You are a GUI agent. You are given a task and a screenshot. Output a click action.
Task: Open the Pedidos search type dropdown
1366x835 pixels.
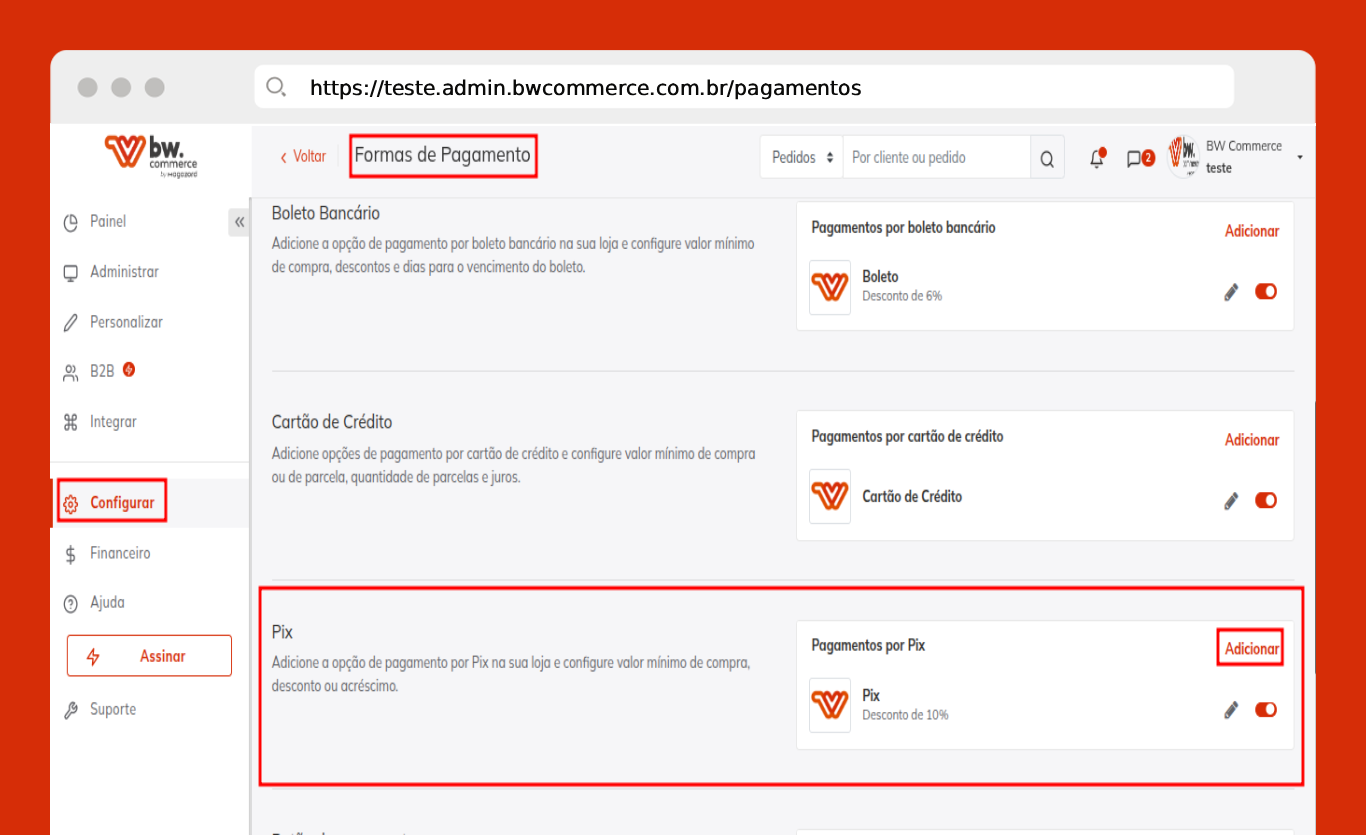(802, 158)
